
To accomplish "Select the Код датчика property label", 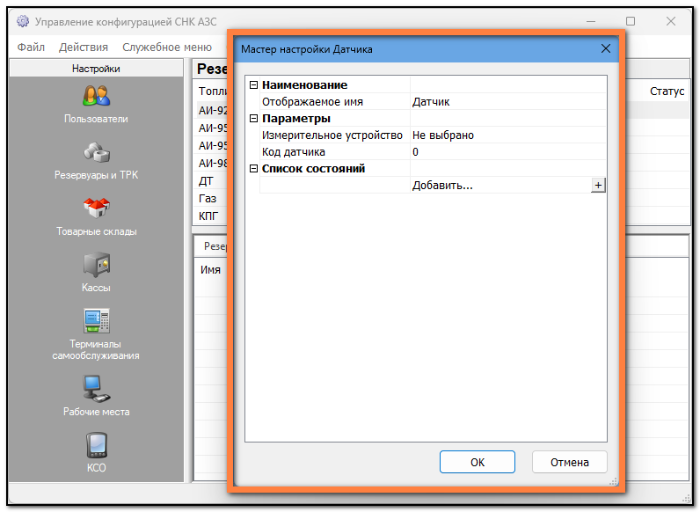I will tap(293, 152).
